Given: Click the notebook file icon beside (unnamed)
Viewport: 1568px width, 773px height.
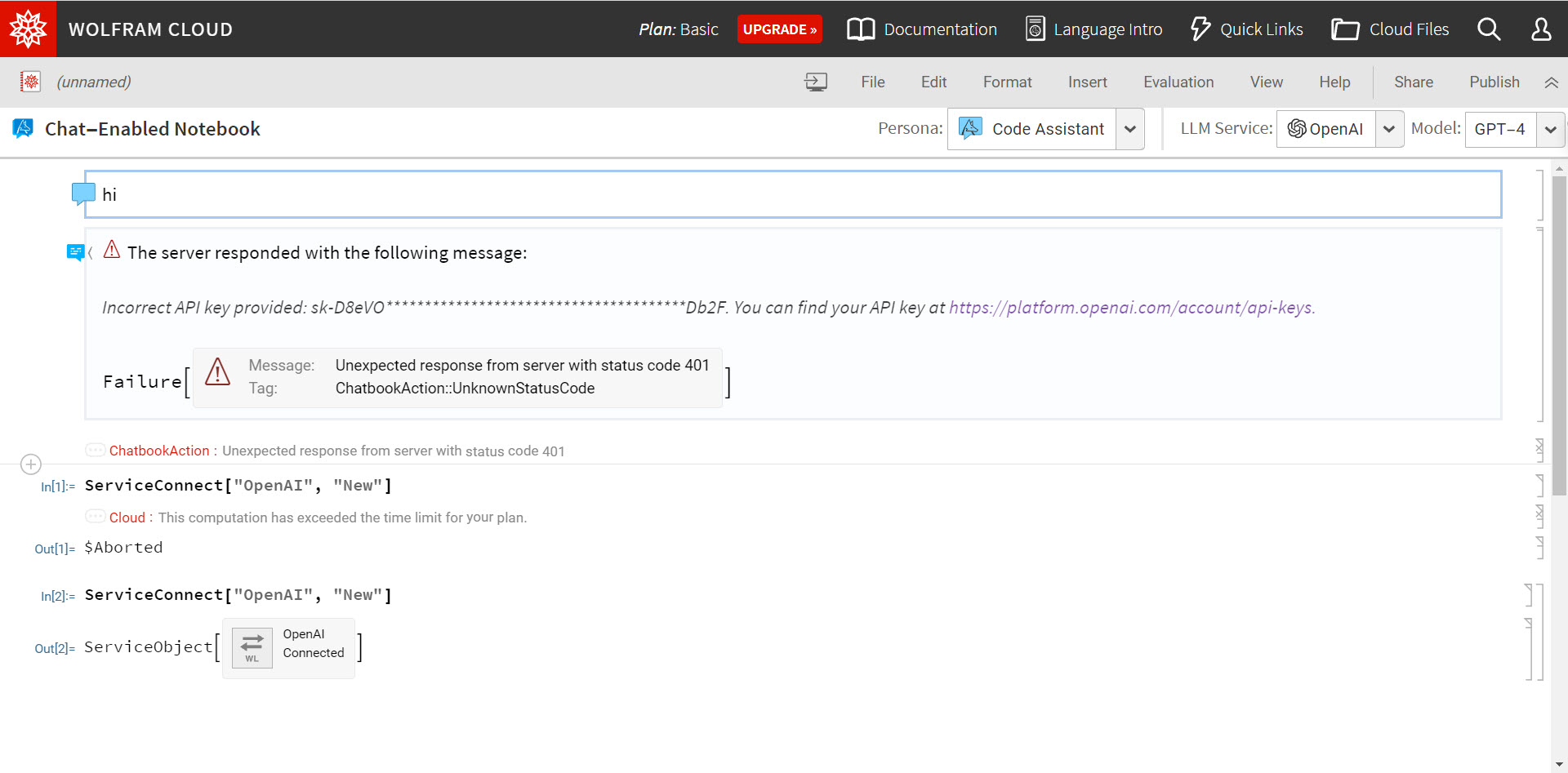Looking at the screenshot, I should (31, 82).
